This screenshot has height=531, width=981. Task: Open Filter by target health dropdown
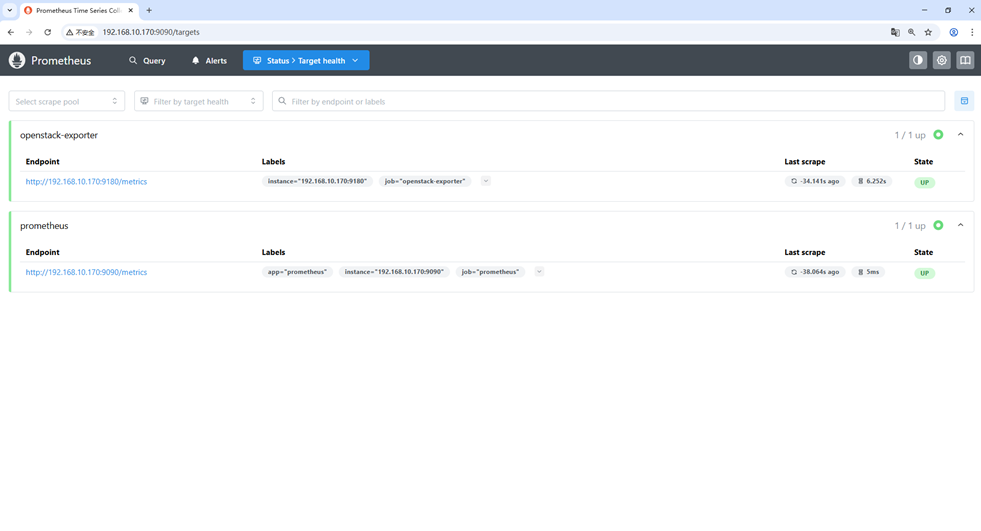coord(198,101)
